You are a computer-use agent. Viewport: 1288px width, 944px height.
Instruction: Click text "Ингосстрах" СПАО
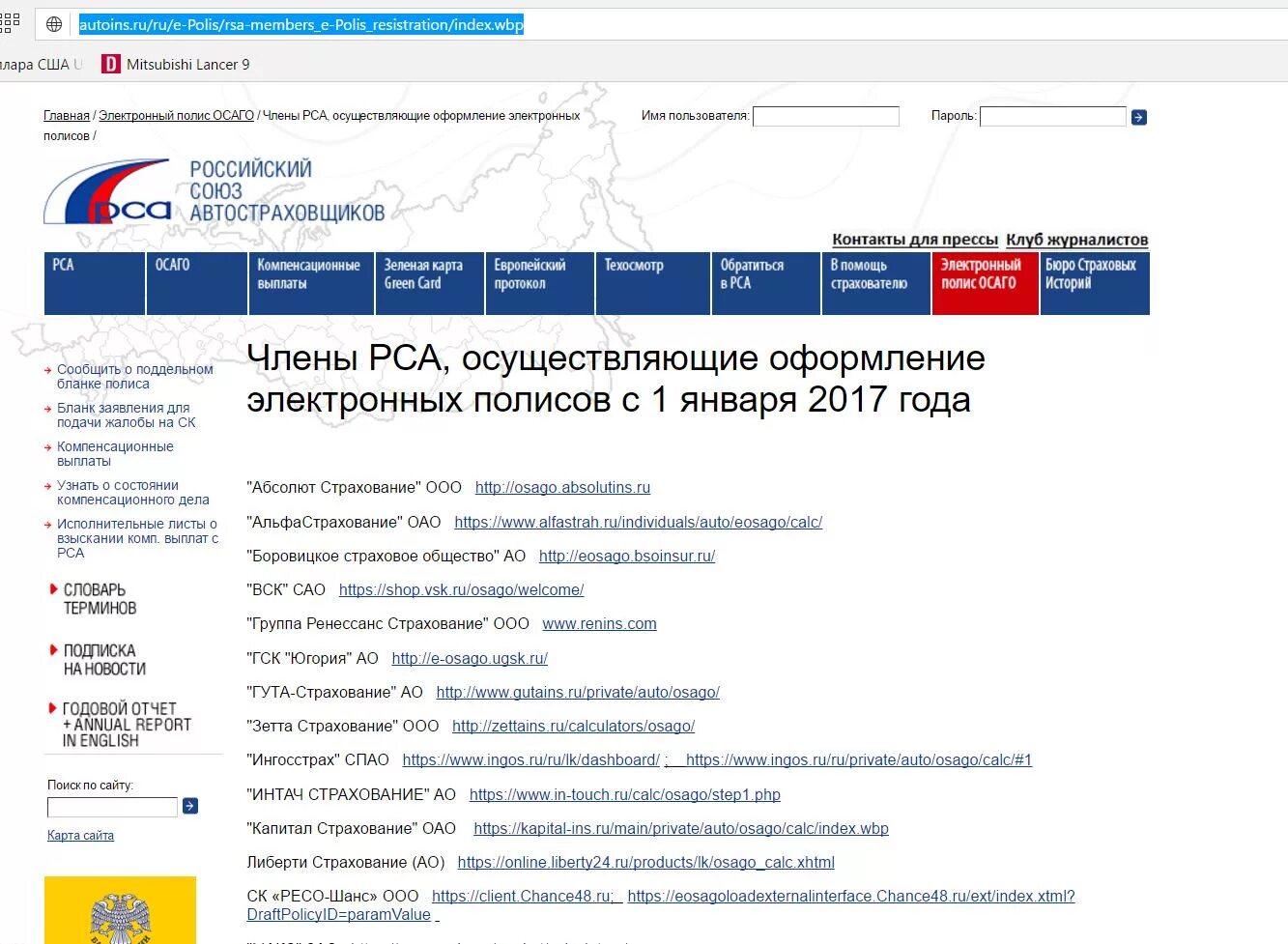[318, 760]
